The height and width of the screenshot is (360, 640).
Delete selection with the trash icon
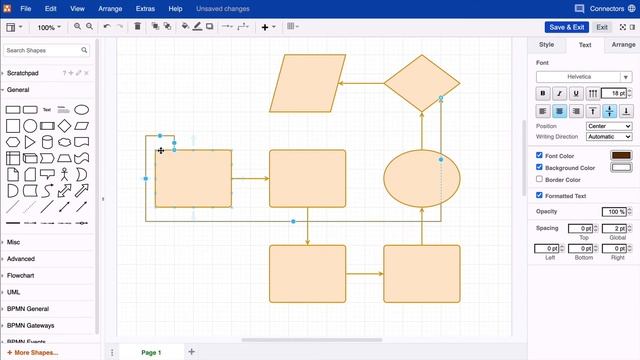pos(138,27)
